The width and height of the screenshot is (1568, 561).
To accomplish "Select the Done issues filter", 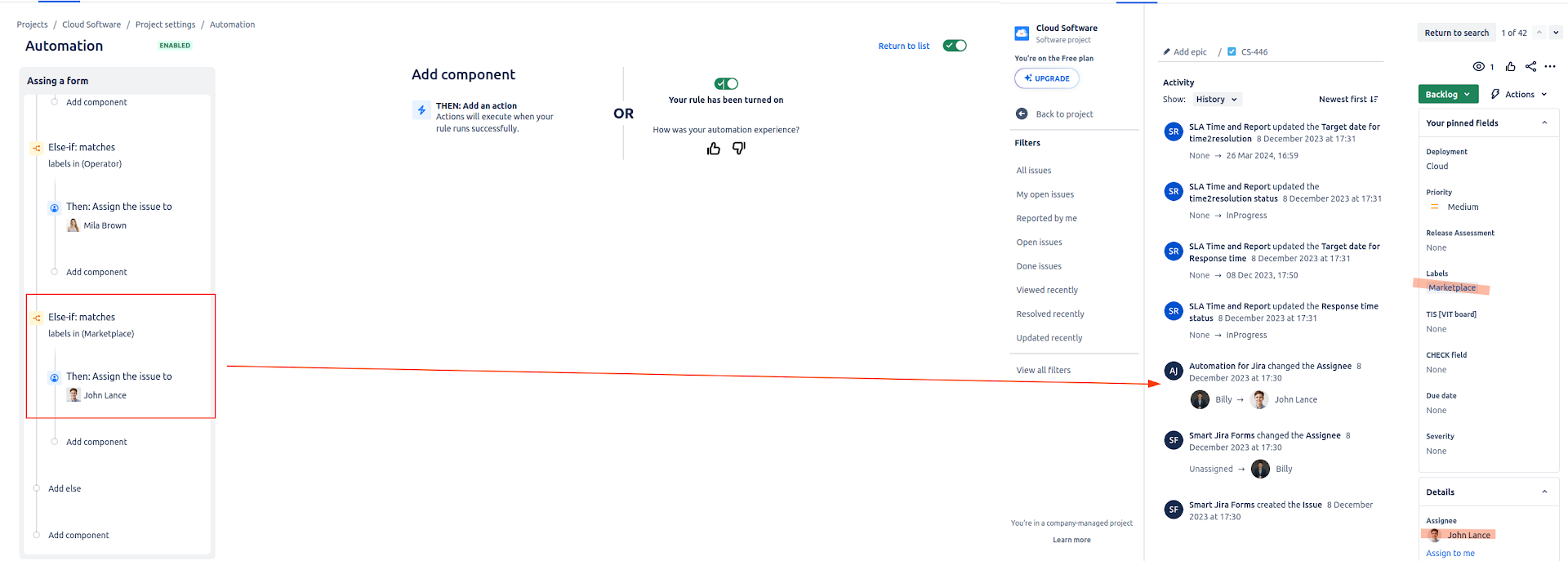I will pyautogui.click(x=1039, y=266).
